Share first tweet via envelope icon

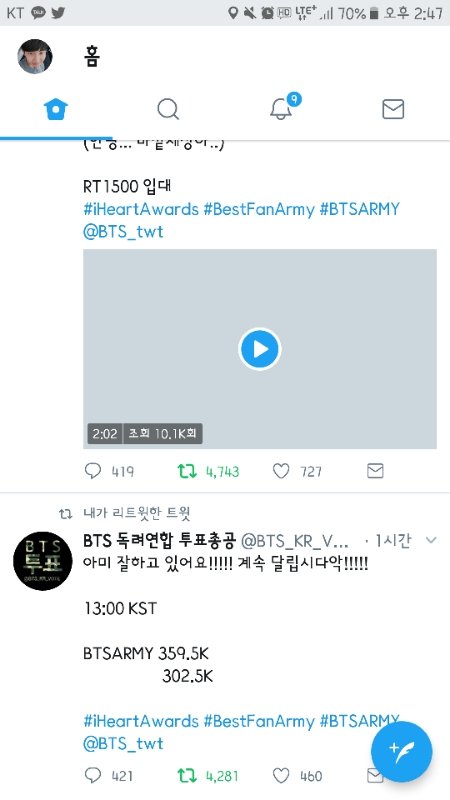(375, 470)
